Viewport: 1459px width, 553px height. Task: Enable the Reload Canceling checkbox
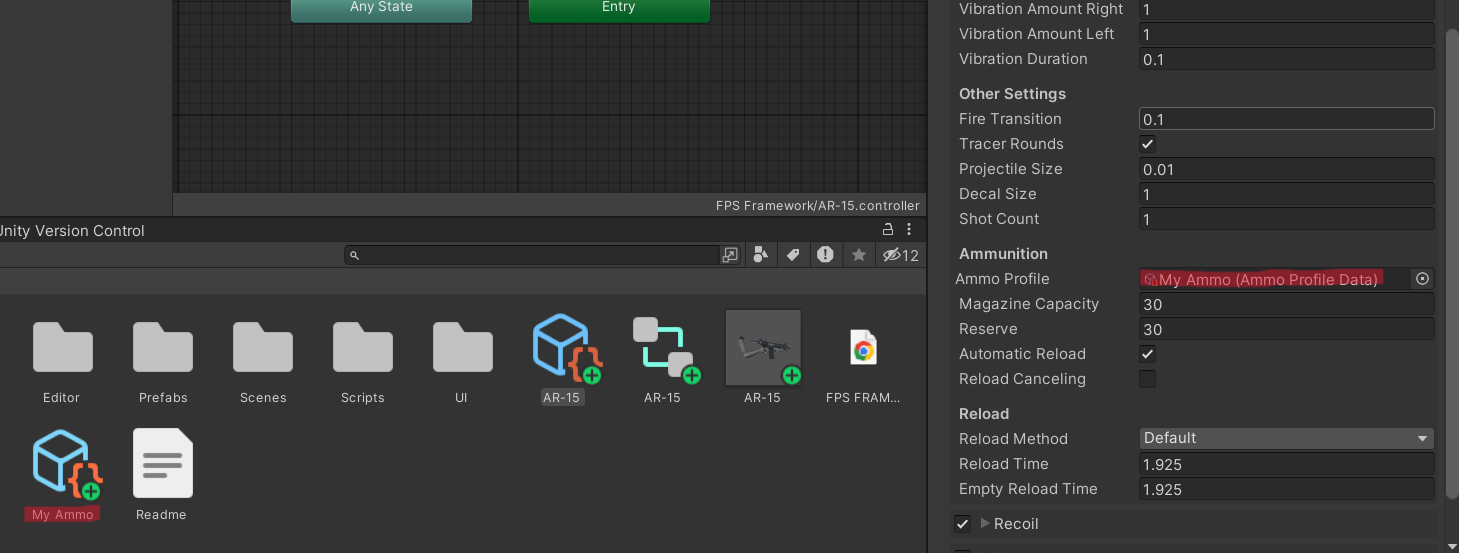pyautogui.click(x=1148, y=379)
